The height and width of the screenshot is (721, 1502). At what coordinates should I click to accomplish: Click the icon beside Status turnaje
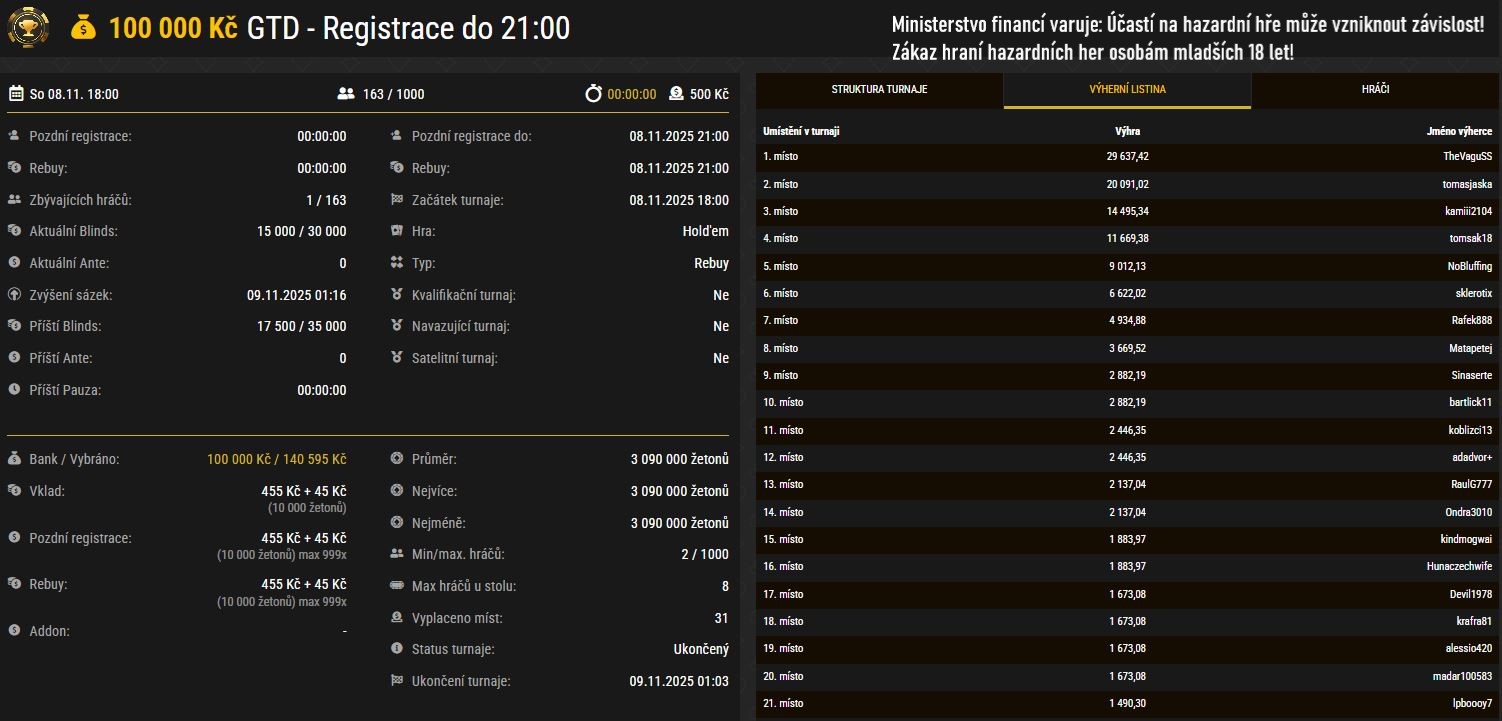tap(397, 649)
